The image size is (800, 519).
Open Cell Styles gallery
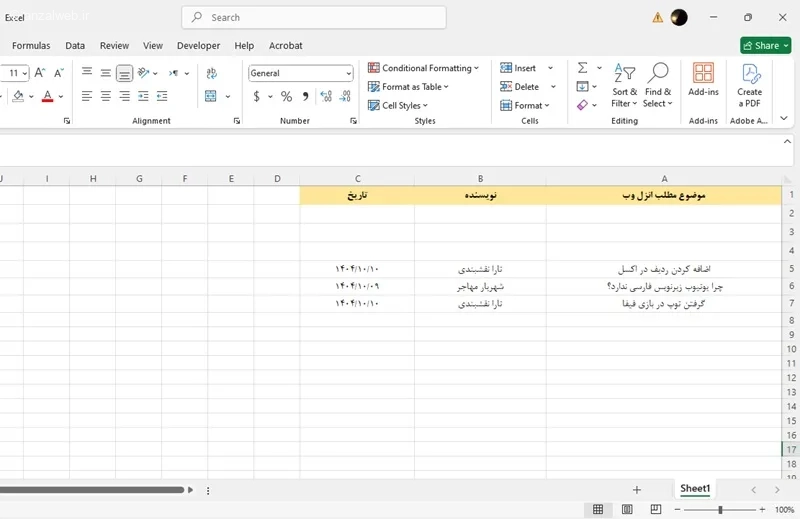point(398,106)
